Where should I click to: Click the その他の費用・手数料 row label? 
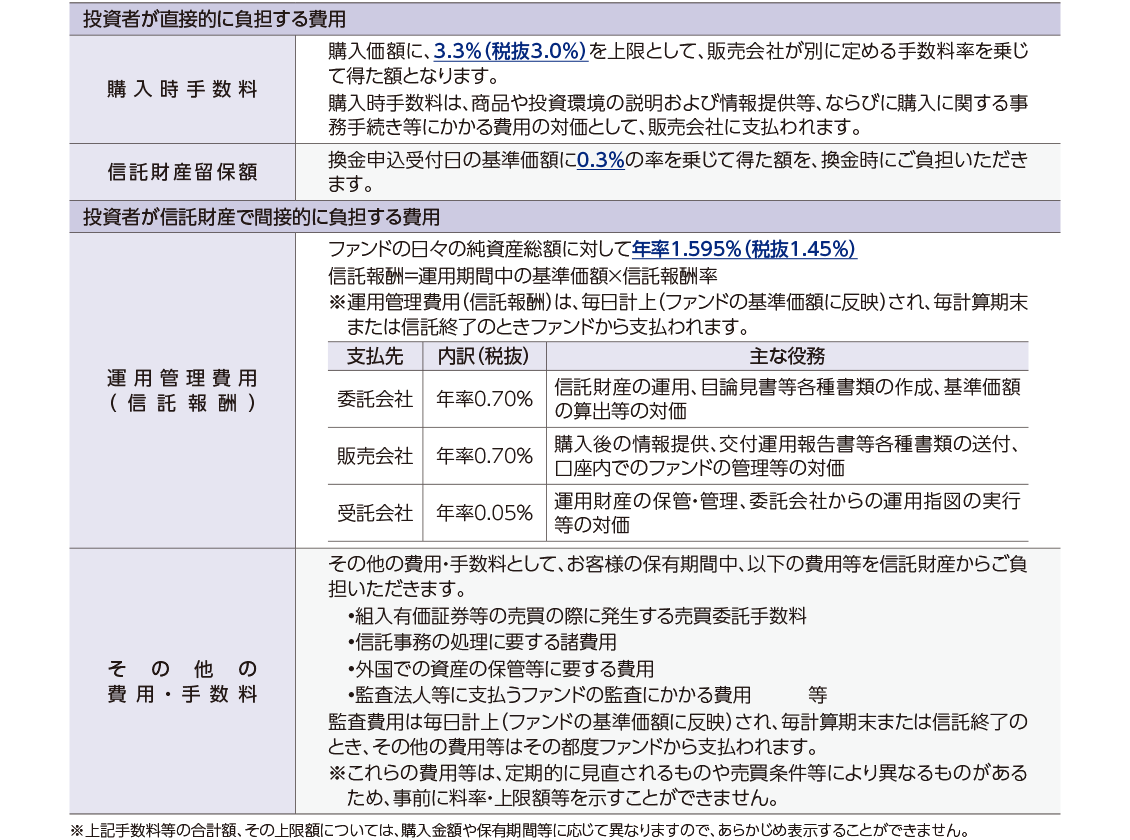pos(182,681)
